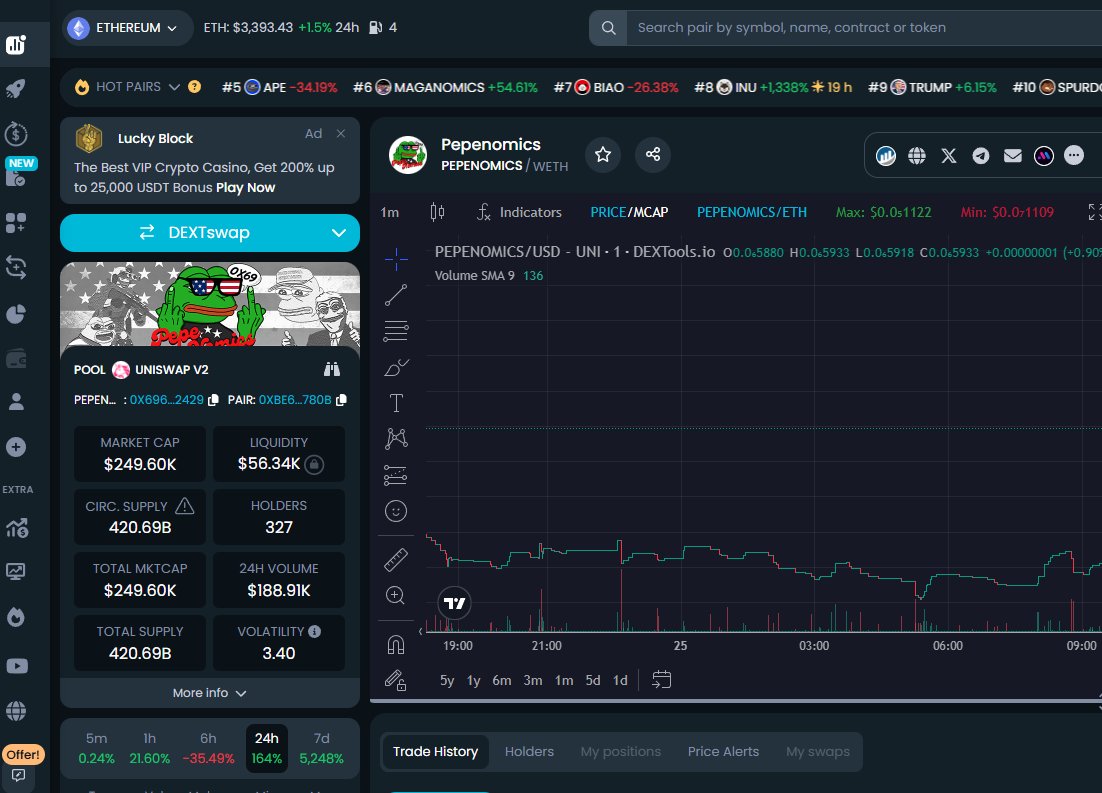The height and width of the screenshot is (793, 1102).
Task: Open go-to-date calendar icon
Action: coord(661,679)
